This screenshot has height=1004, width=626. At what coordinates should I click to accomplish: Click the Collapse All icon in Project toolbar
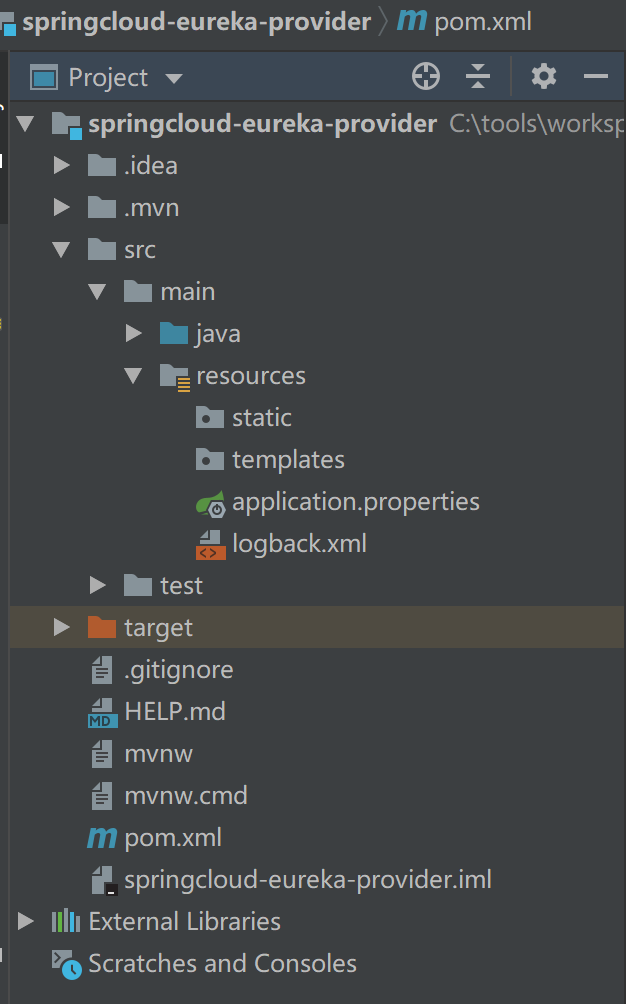click(478, 77)
